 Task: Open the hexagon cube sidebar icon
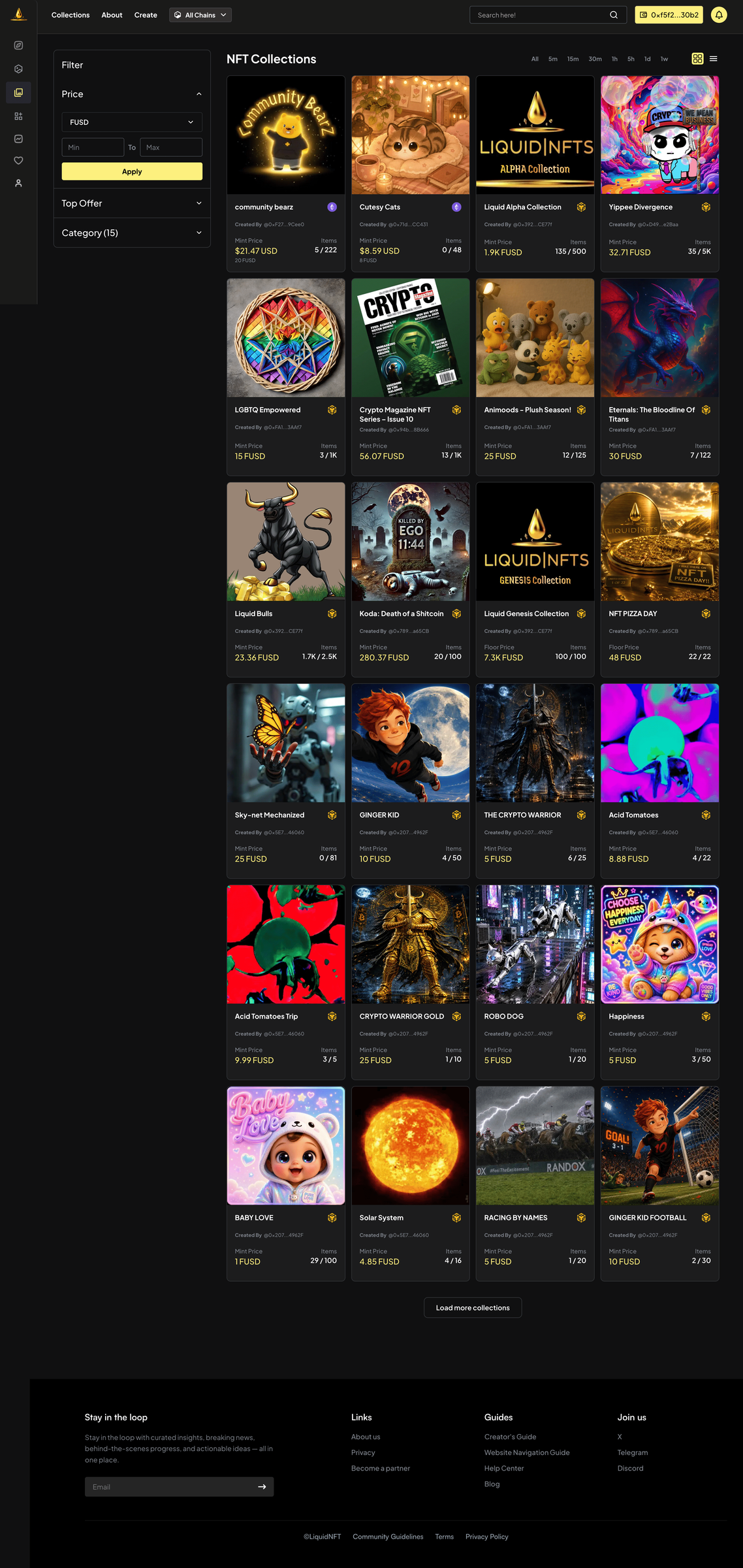point(18,69)
